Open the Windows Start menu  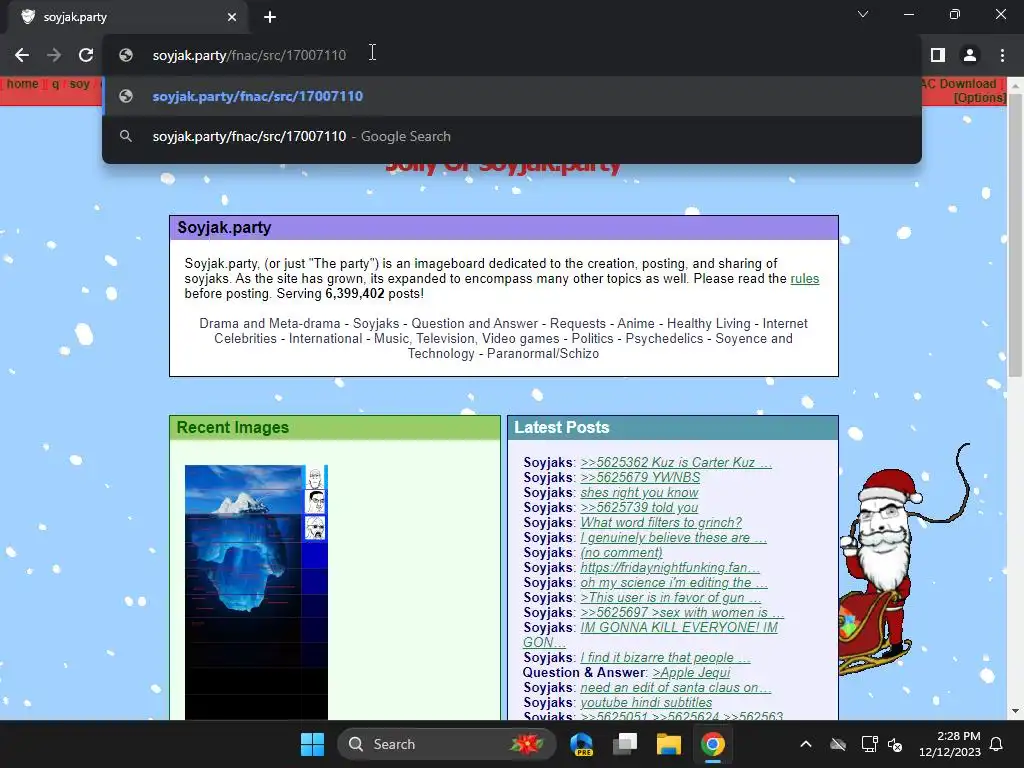pos(312,744)
